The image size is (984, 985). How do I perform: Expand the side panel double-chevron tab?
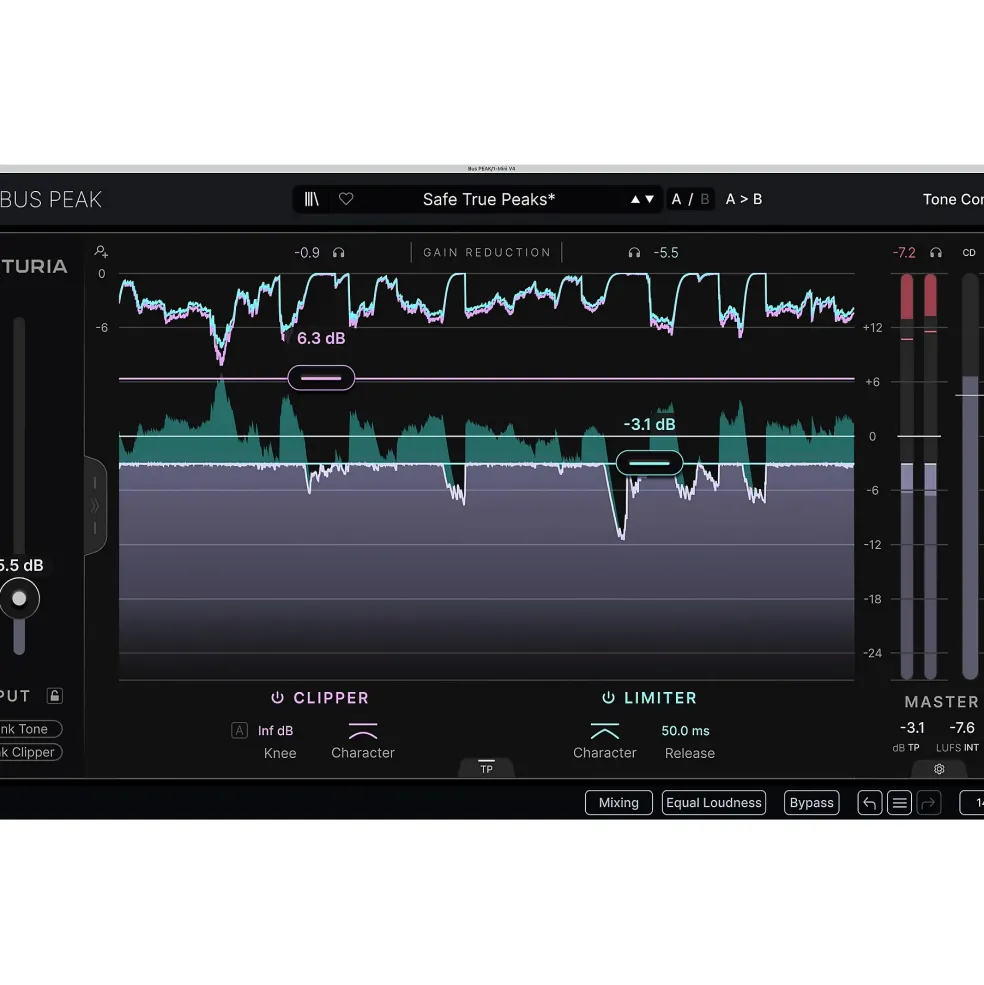(95, 506)
